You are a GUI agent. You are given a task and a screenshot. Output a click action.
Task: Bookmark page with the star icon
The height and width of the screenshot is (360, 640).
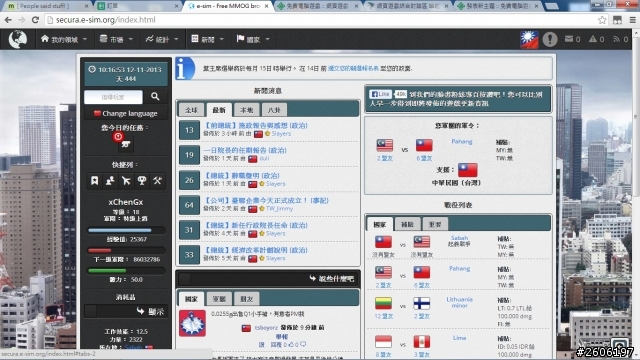602,20
